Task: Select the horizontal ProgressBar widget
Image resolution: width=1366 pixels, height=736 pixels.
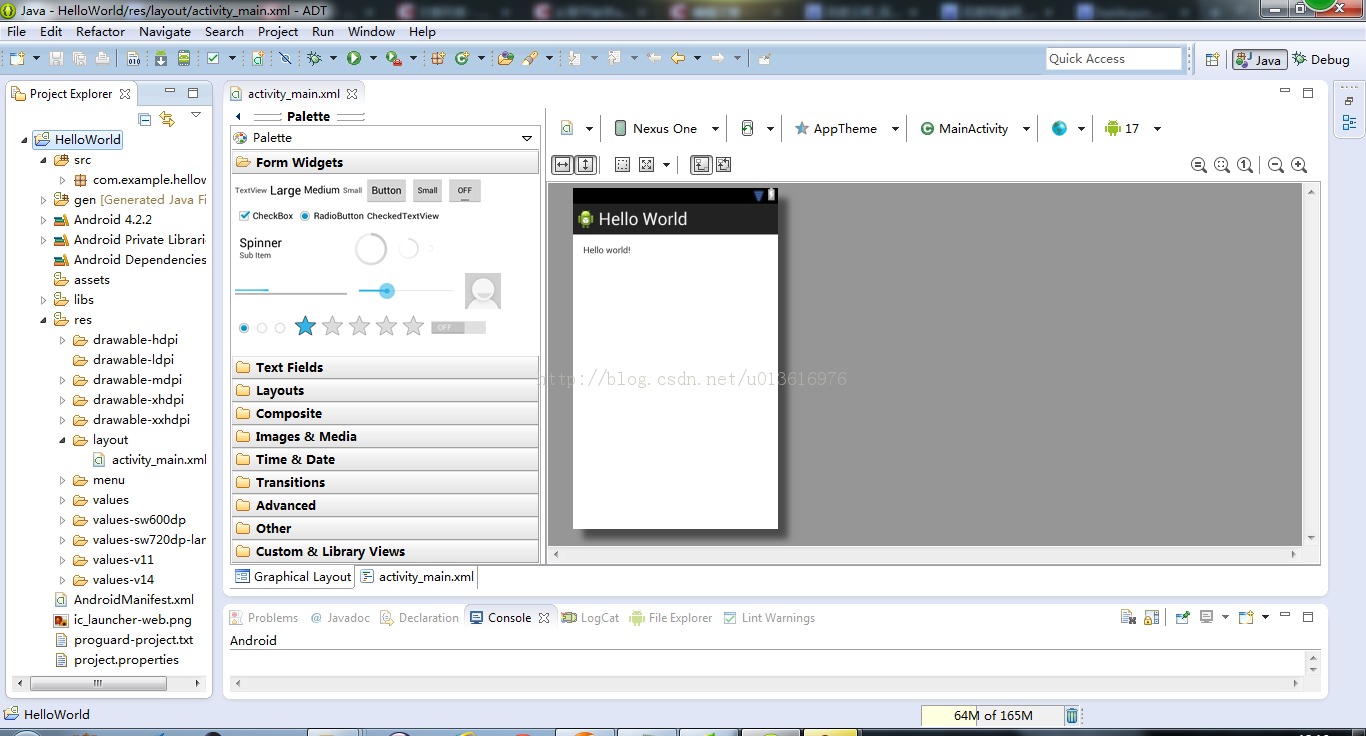Action: click(290, 291)
